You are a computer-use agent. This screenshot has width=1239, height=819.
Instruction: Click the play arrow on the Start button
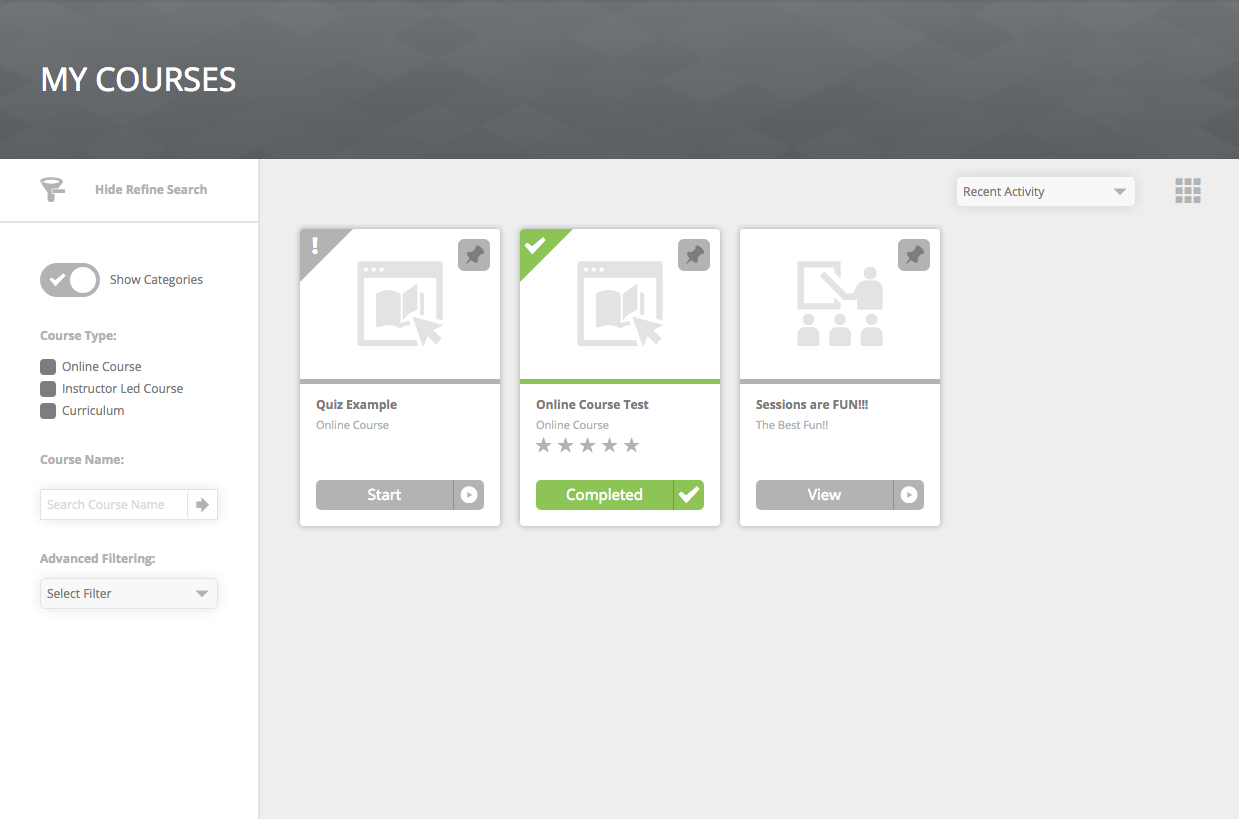469,495
